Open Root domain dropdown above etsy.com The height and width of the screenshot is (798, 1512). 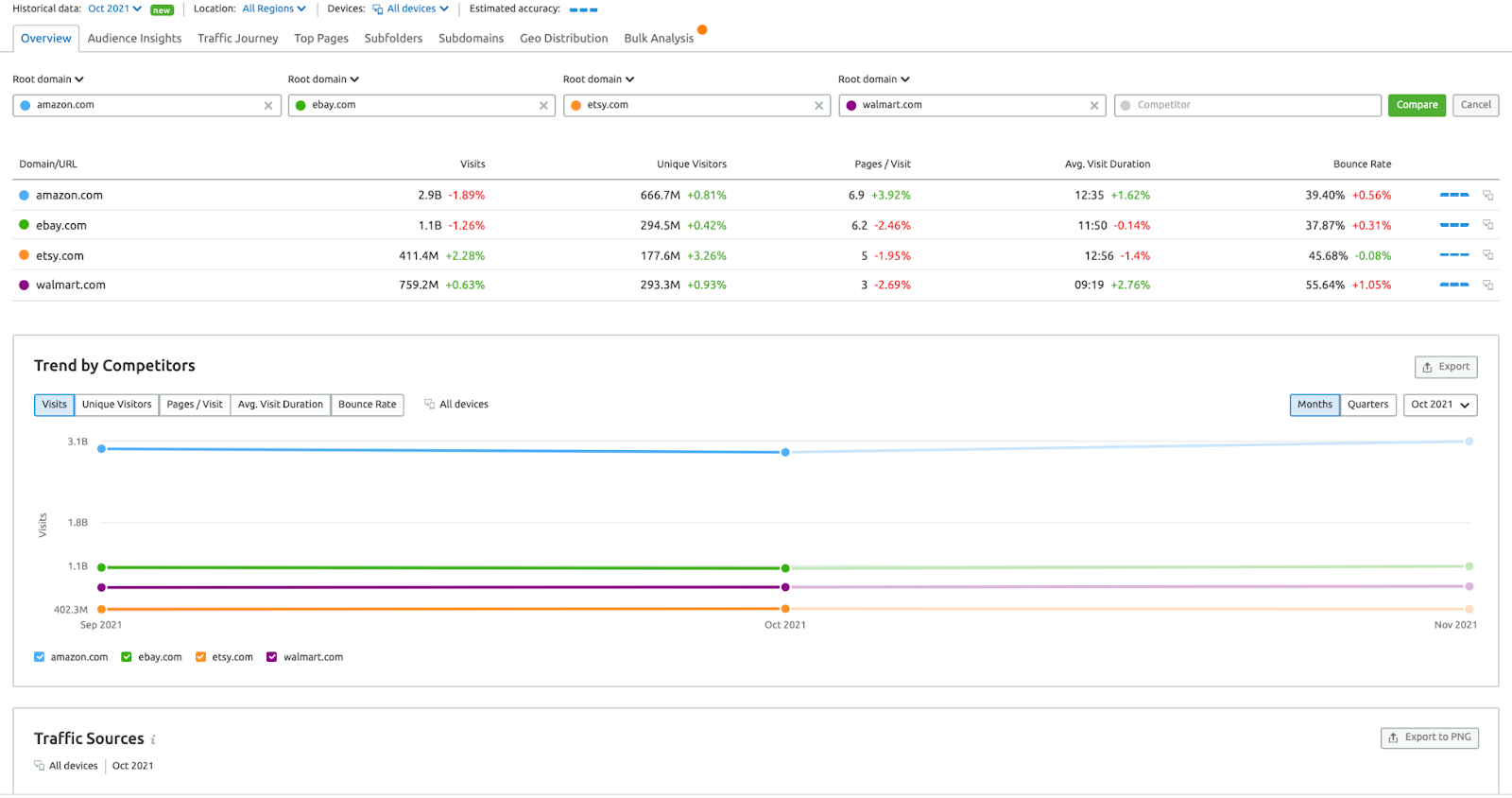598,79
